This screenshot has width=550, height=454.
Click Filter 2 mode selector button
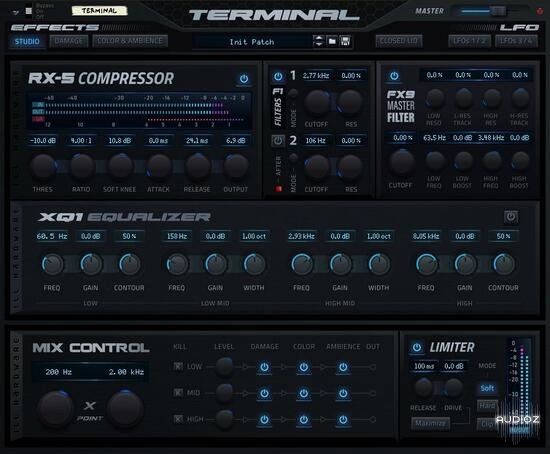pos(293,158)
